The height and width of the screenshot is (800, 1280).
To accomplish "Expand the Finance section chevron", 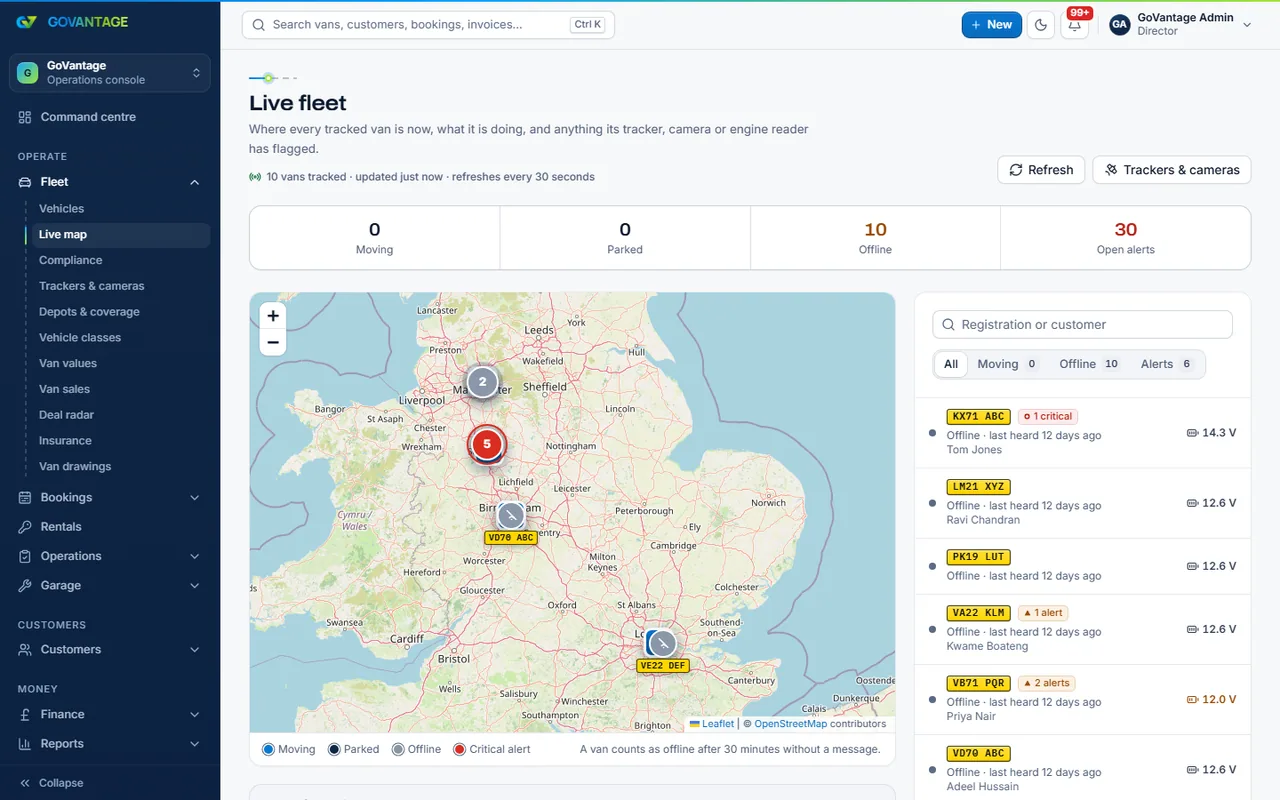I will pyautogui.click(x=195, y=715).
